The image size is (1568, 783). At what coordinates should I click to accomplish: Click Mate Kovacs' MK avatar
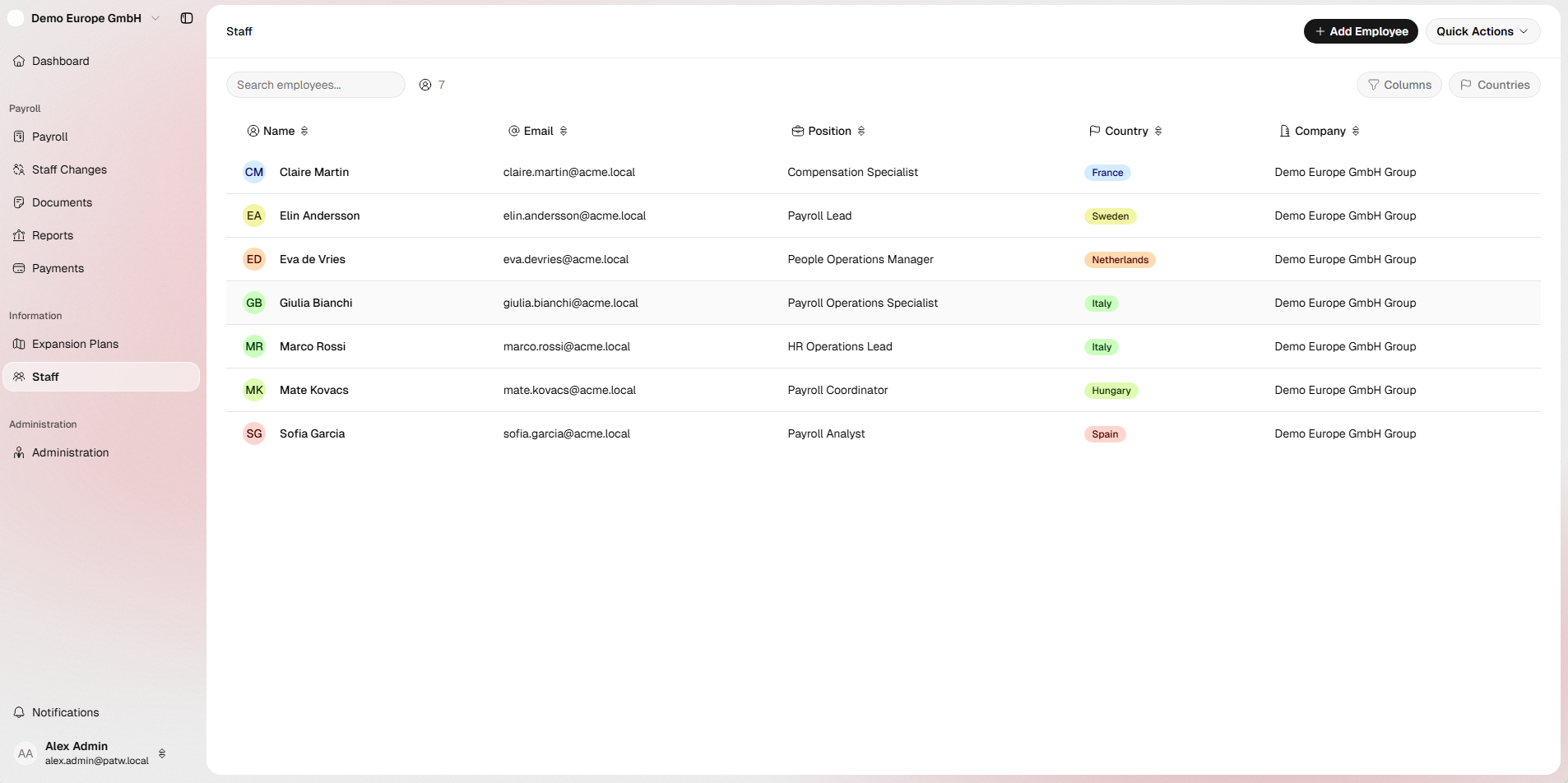(x=254, y=390)
